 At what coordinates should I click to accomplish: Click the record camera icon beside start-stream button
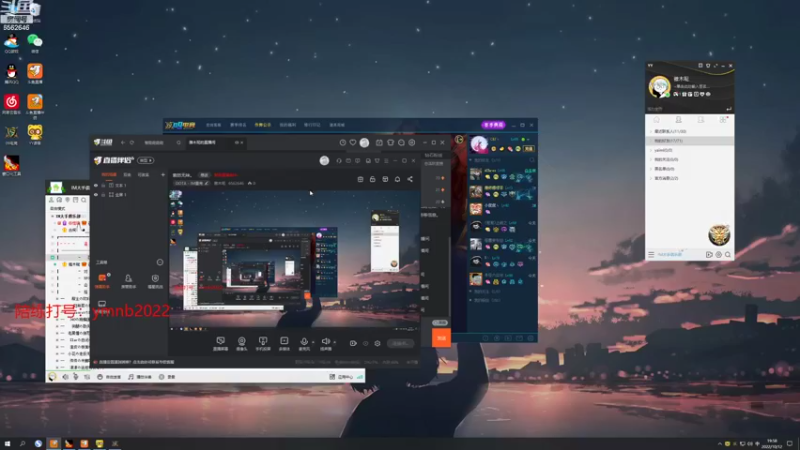point(353,343)
